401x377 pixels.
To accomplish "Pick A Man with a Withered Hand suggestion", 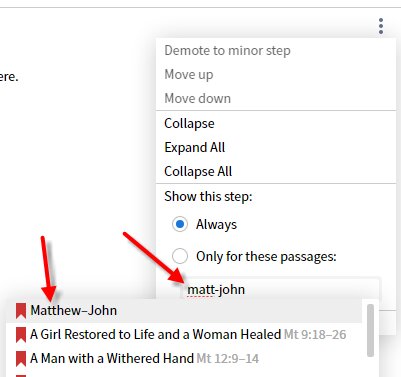I will [184, 359].
